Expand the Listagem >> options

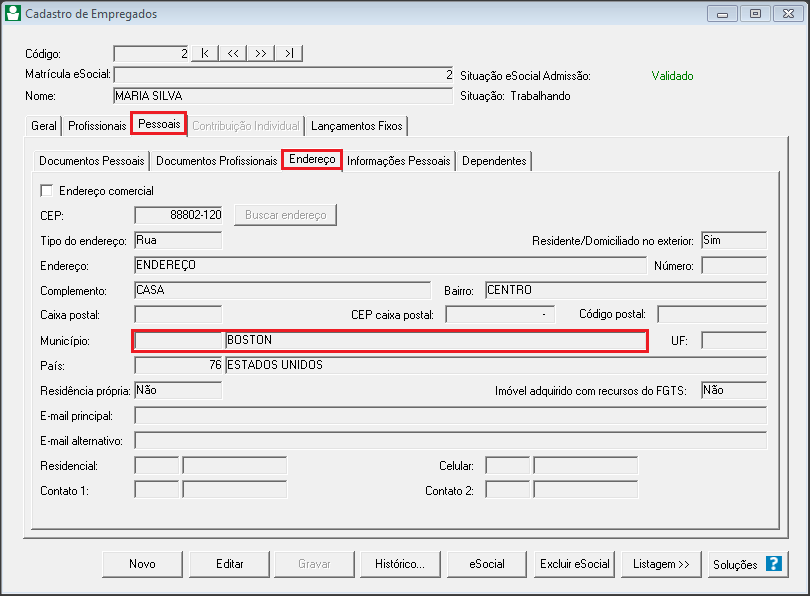661,564
